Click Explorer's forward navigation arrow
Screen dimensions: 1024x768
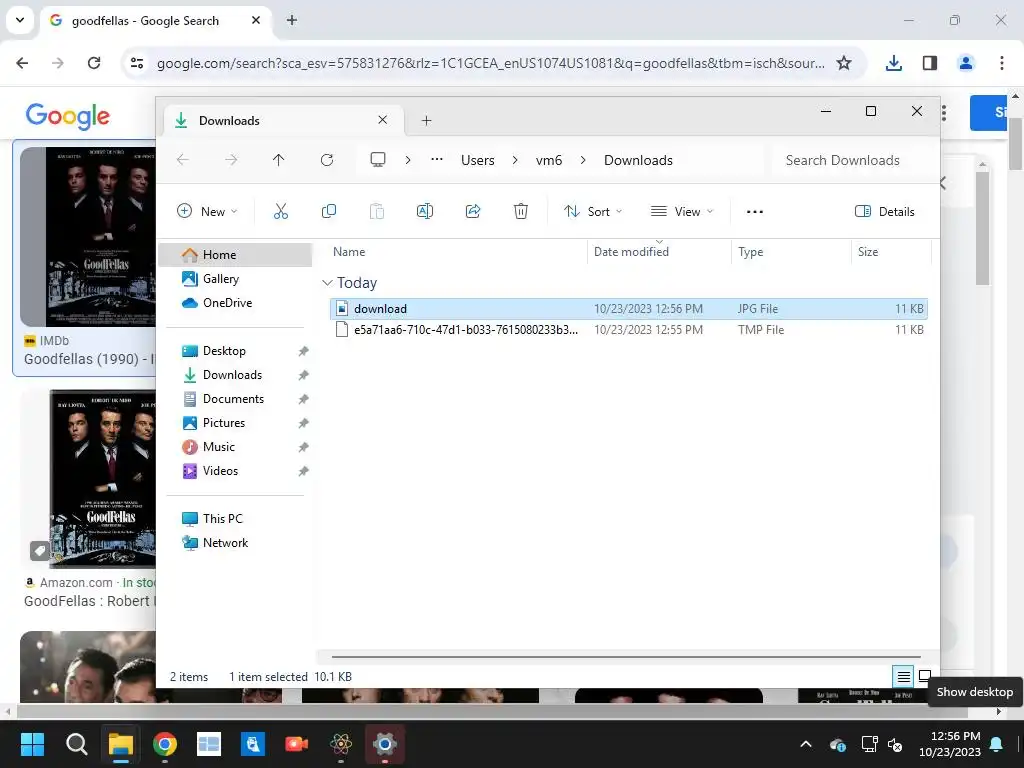(231, 160)
